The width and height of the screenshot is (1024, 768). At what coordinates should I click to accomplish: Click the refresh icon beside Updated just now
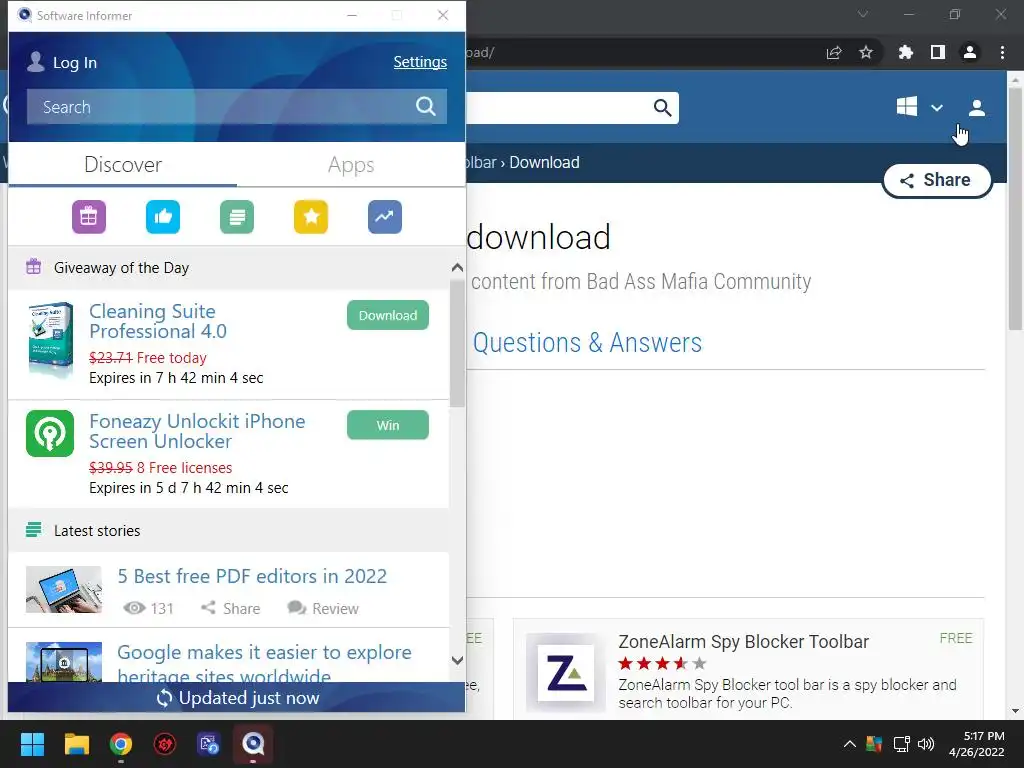[x=165, y=698]
